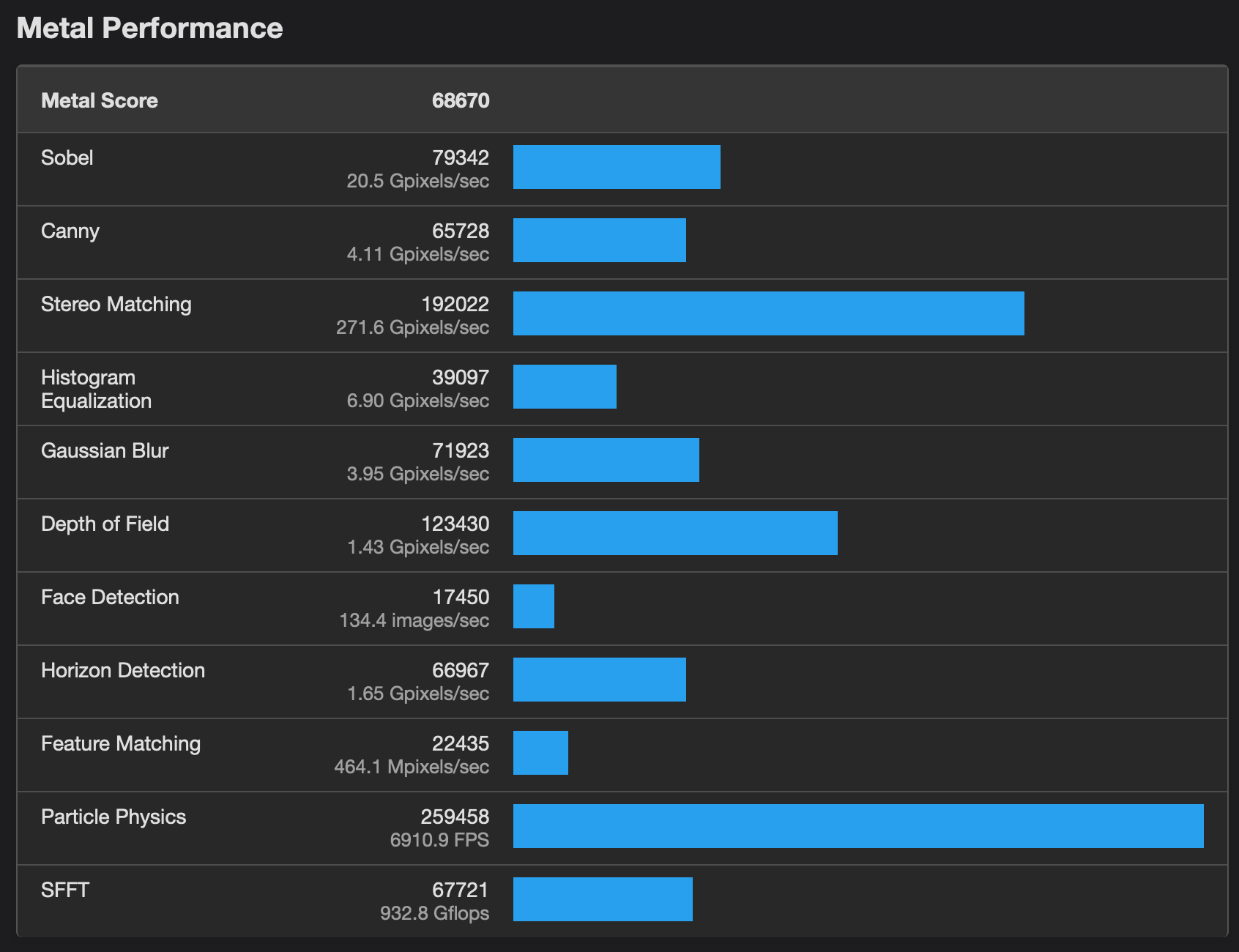Click the Depth of Field score bar
The height and width of the screenshot is (952, 1239).
pyautogui.click(x=675, y=533)
